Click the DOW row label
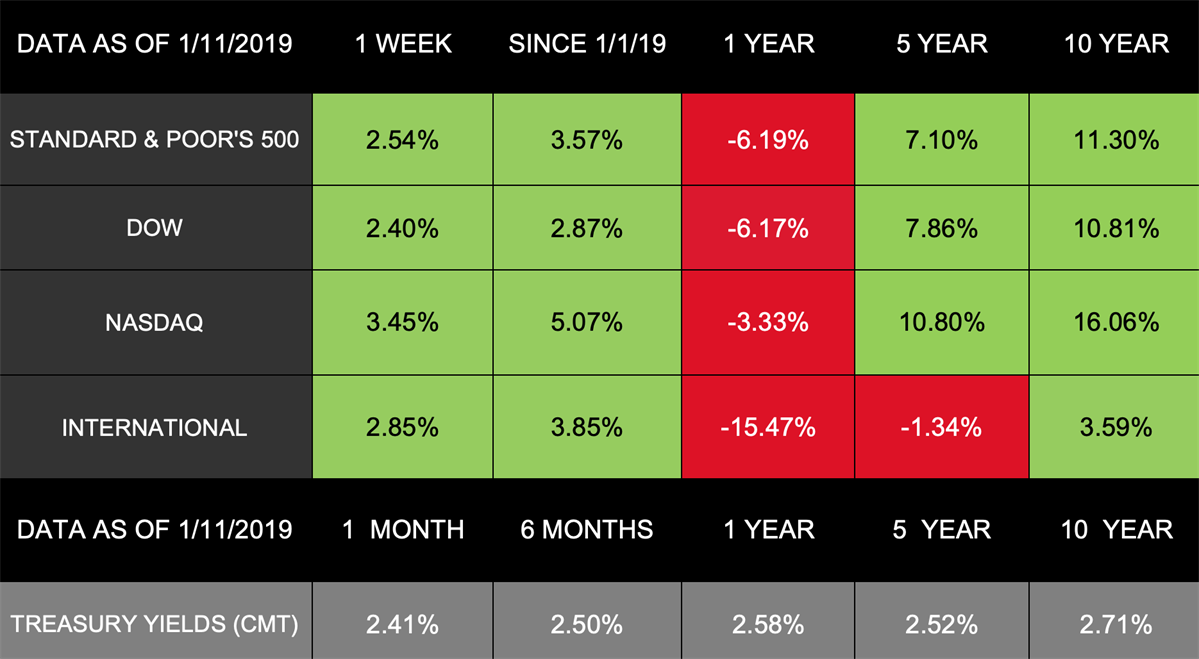Viewport: 1199px width, 659px height. click(x=155, y=228)
